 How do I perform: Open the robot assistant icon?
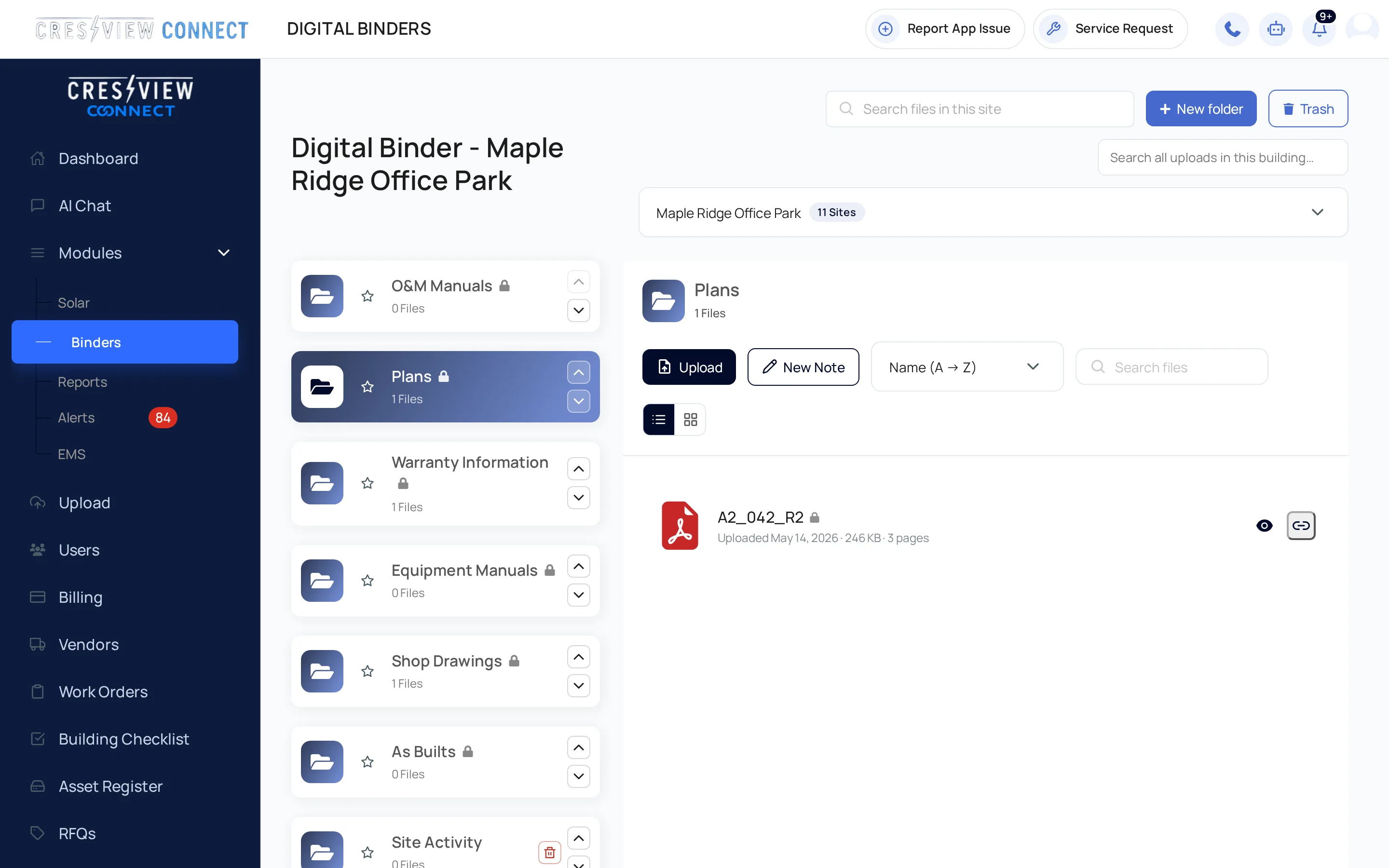1275,29
